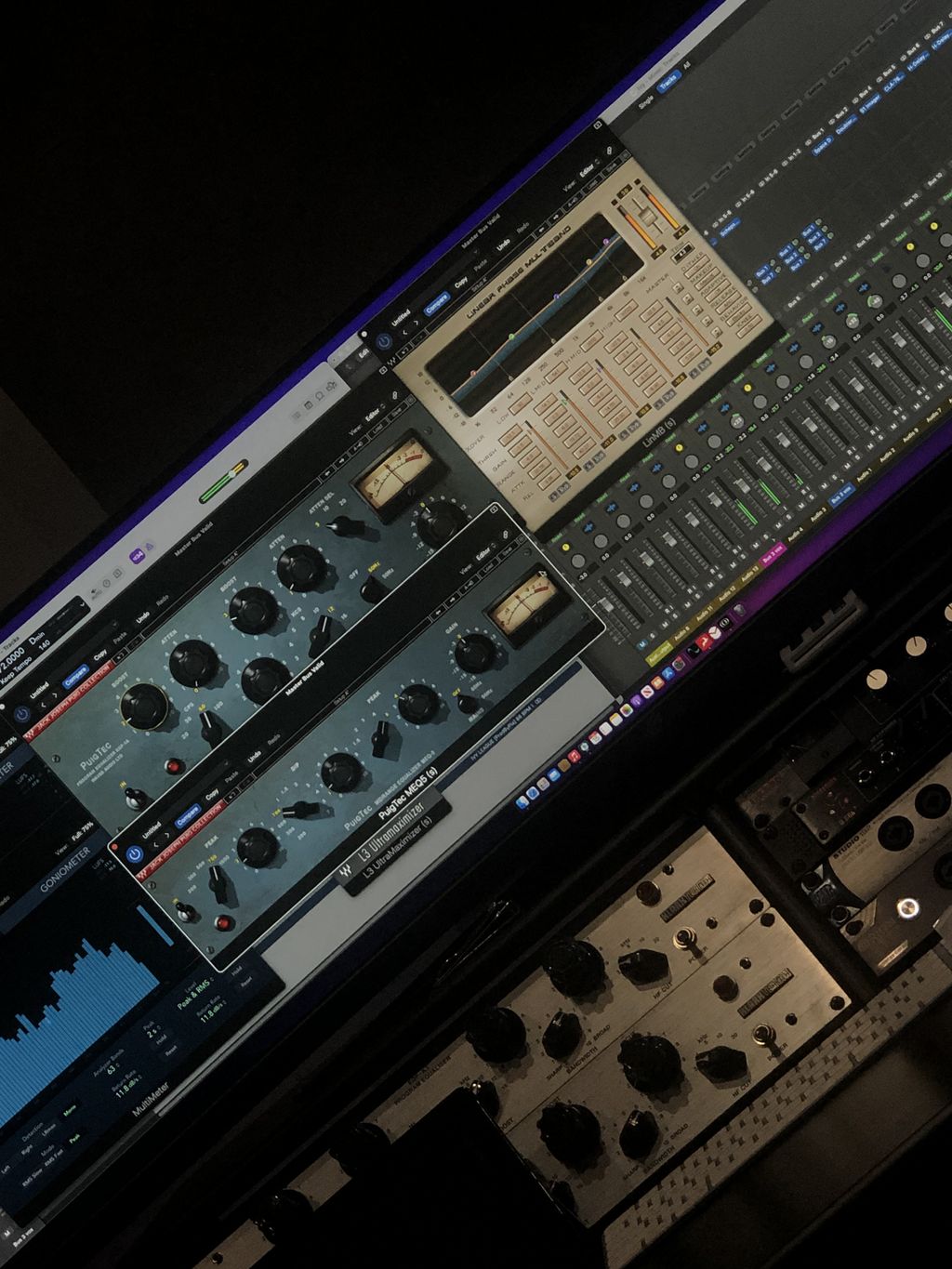The image size is (952, 1269).
Task: Click the low Boost knob on EQP-1A
Action: pos(145,706)
